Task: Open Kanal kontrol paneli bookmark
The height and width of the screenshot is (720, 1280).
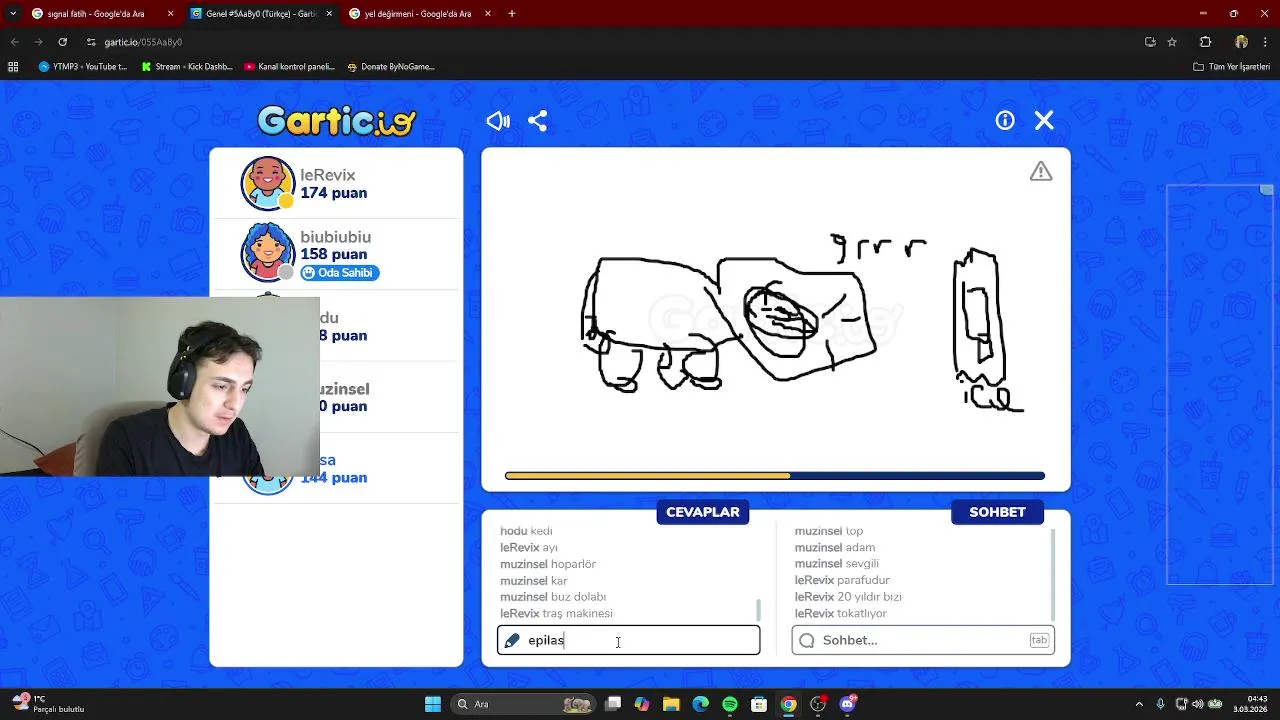Action: pos(290,67)
